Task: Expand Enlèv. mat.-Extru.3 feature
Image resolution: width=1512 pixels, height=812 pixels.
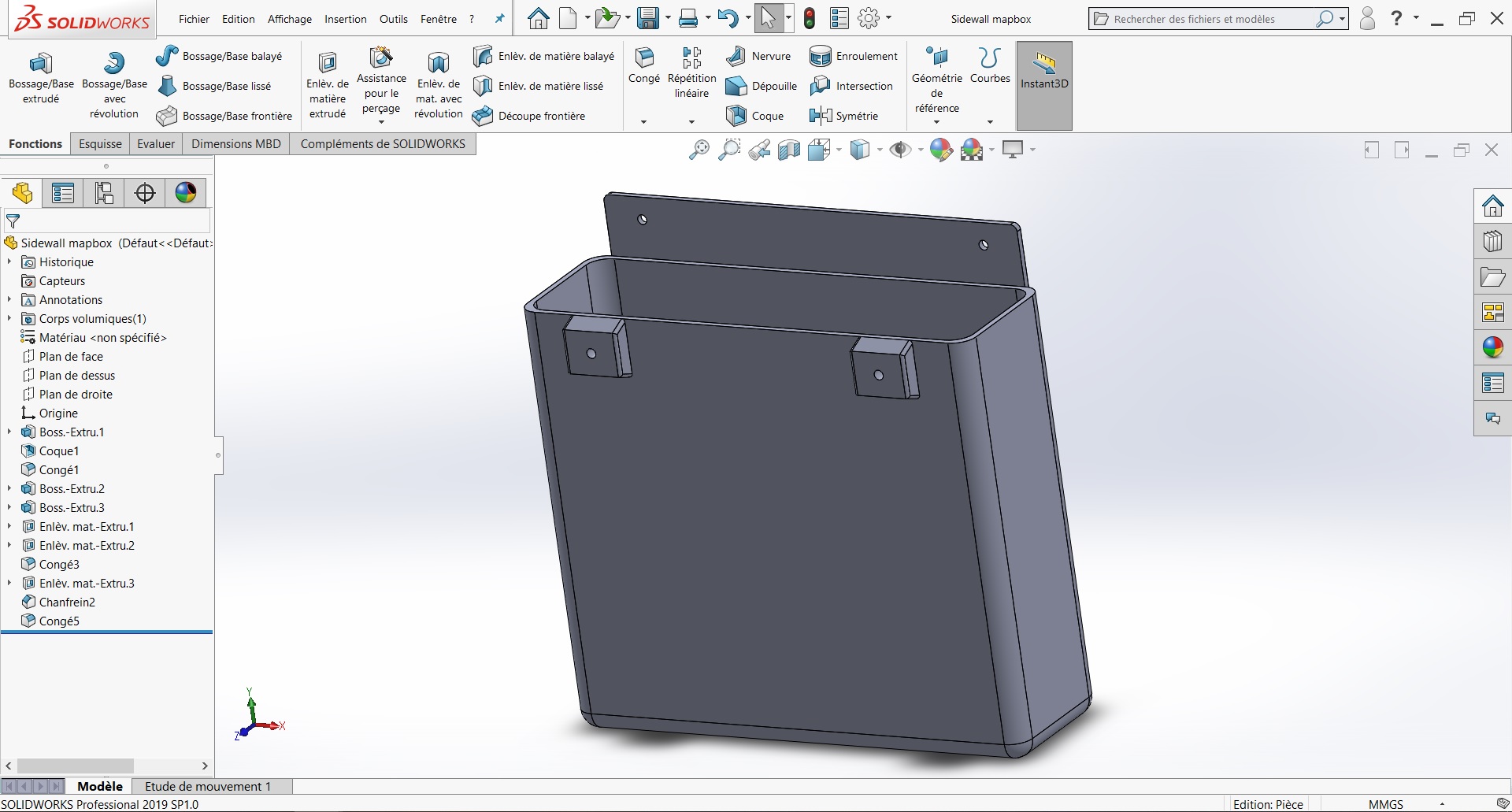Action: (x=9, y=583)
